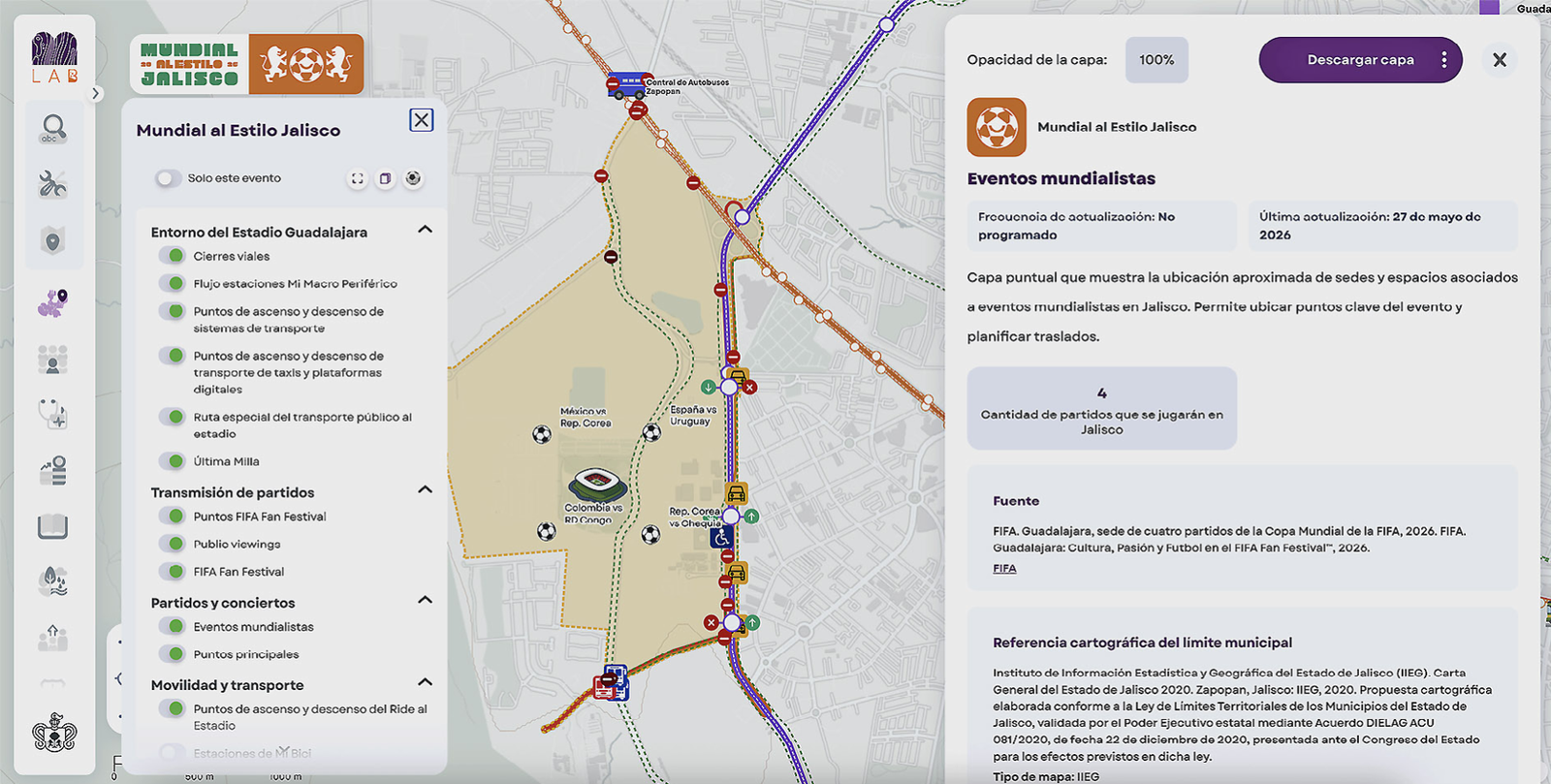
Task: Close the layer details panel
Action: [1500, 60]
